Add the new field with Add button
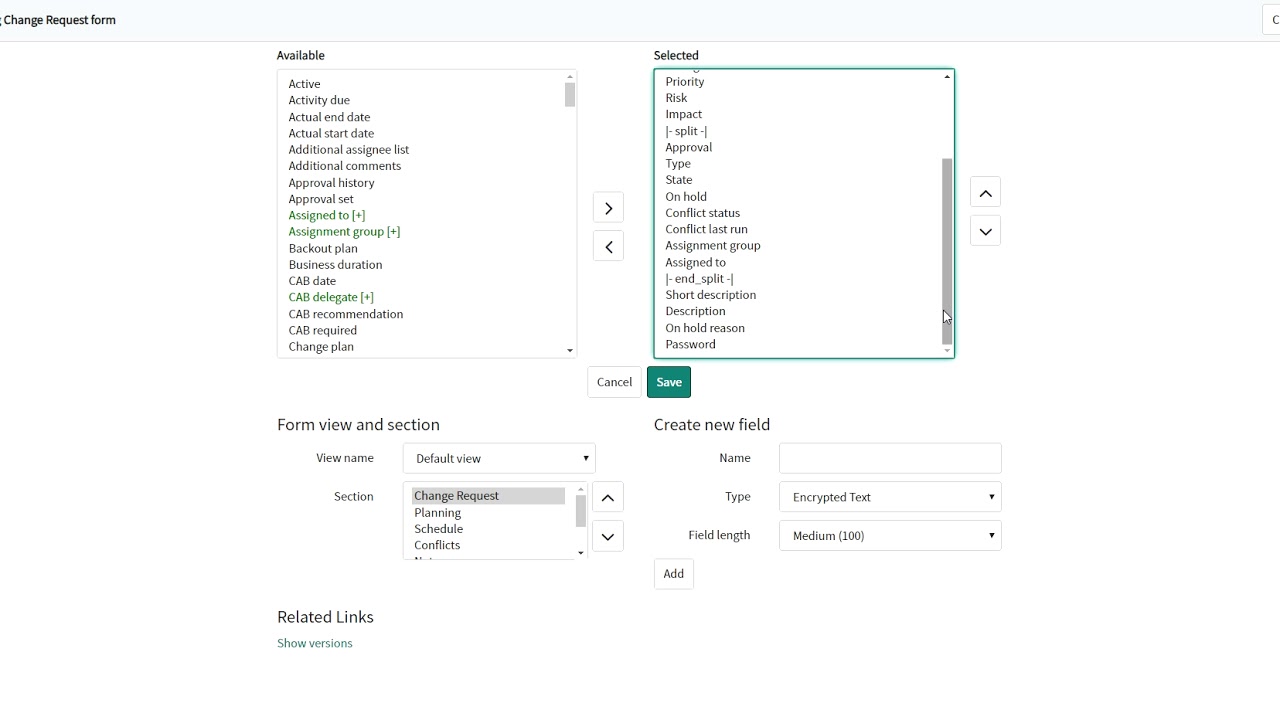The image size is (1280, 720). click(x=673, y=574)
